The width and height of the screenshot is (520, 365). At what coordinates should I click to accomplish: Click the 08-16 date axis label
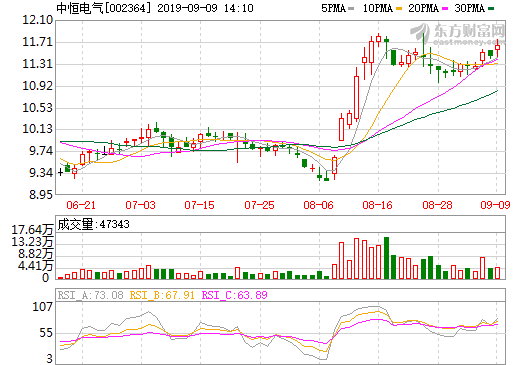(377, 205)
